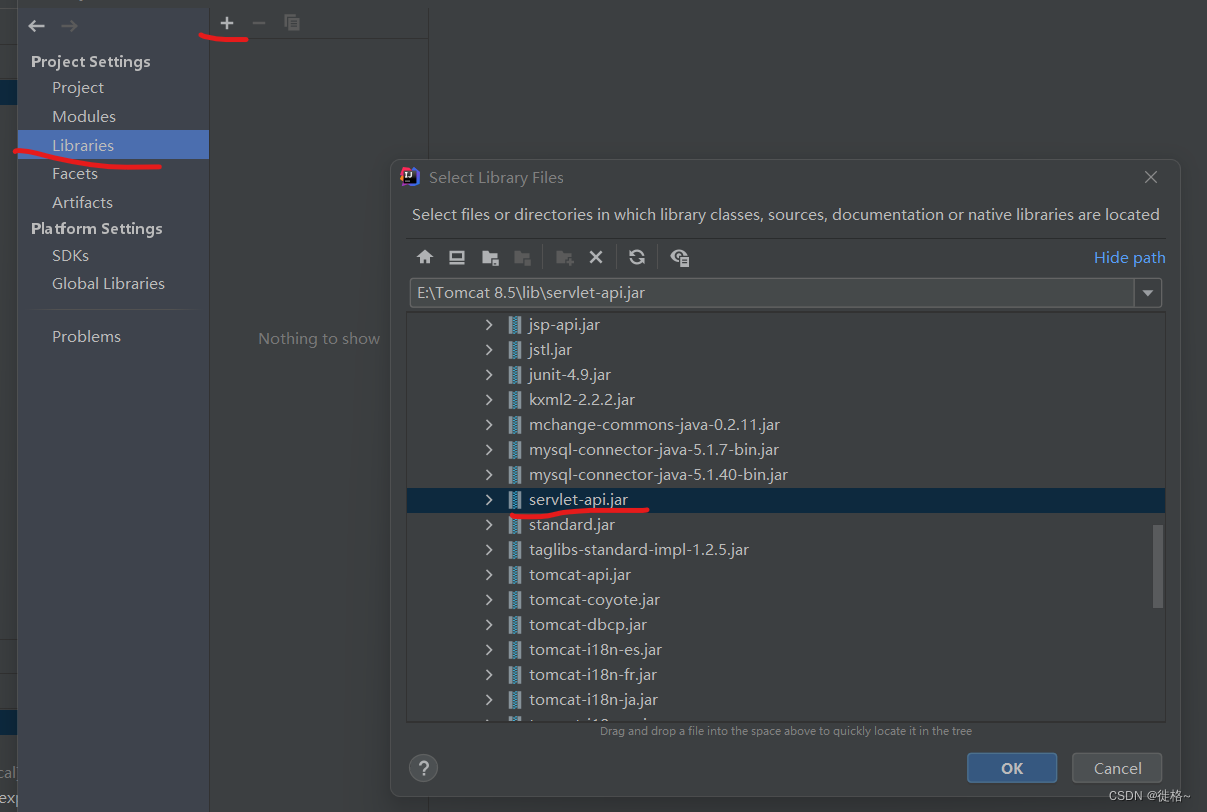
Task: Go to desktop directory icon
Action: (457, 257)
